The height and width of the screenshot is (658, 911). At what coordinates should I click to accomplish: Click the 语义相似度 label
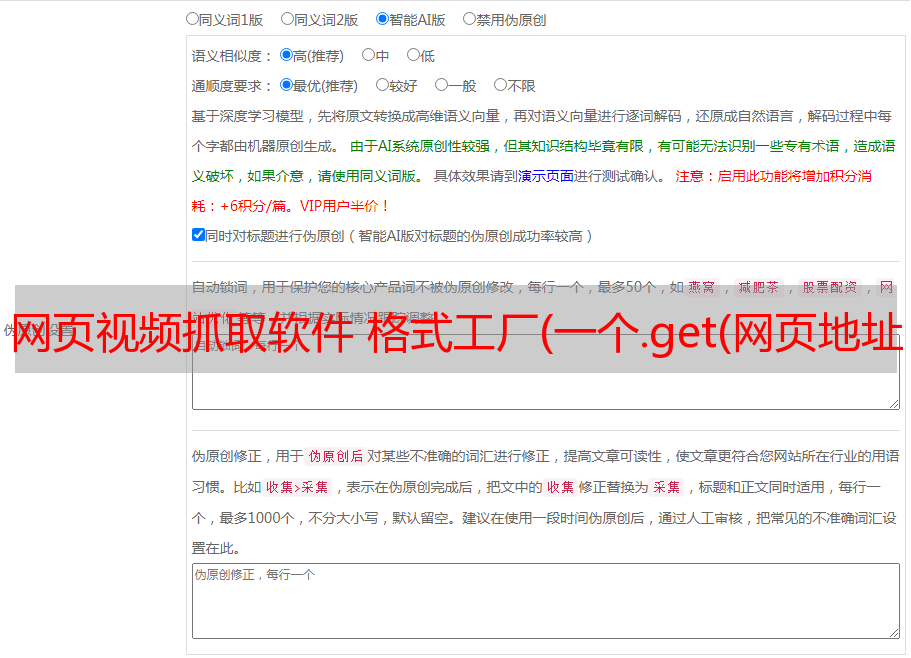point(232,56)
